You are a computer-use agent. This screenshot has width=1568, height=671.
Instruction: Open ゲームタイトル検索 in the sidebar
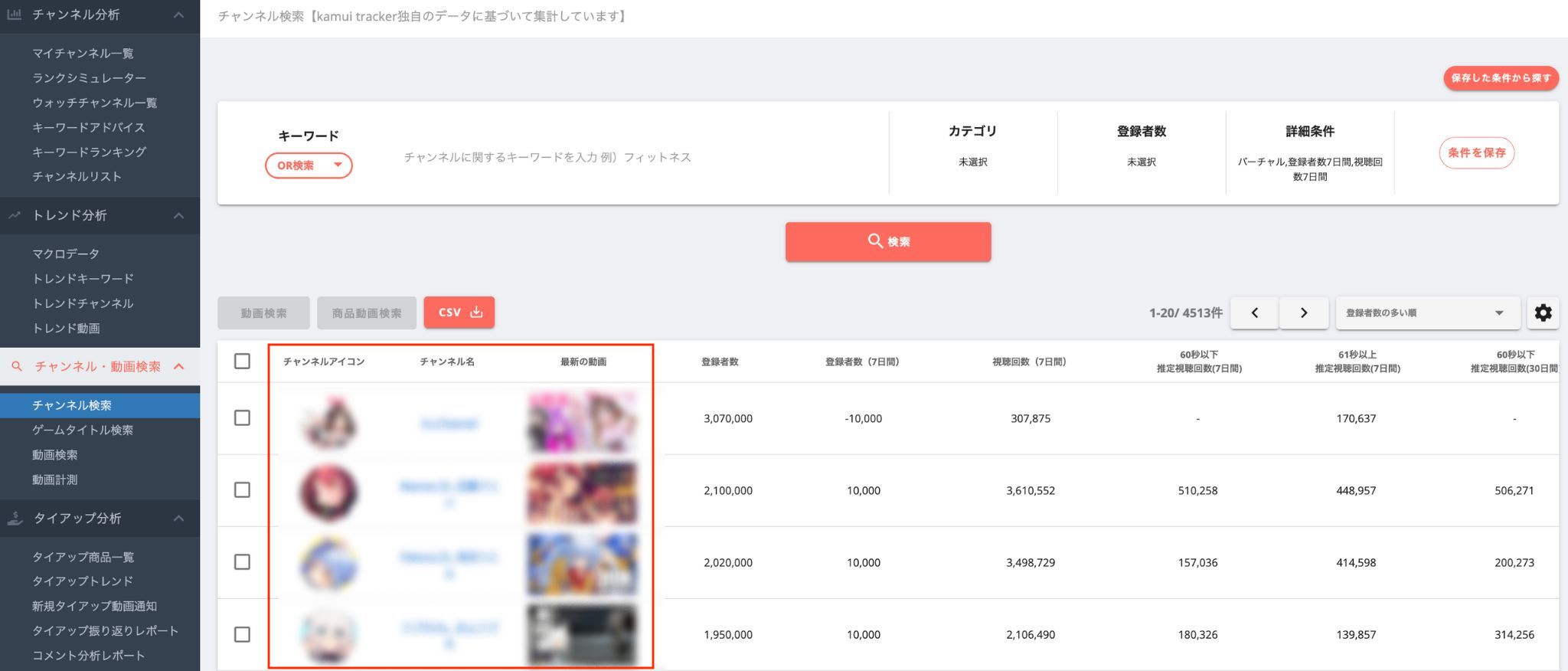click(83, 430)
